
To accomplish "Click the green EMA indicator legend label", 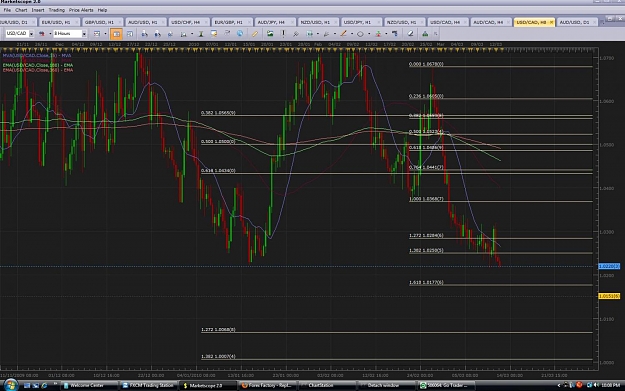I will [38, 65].
